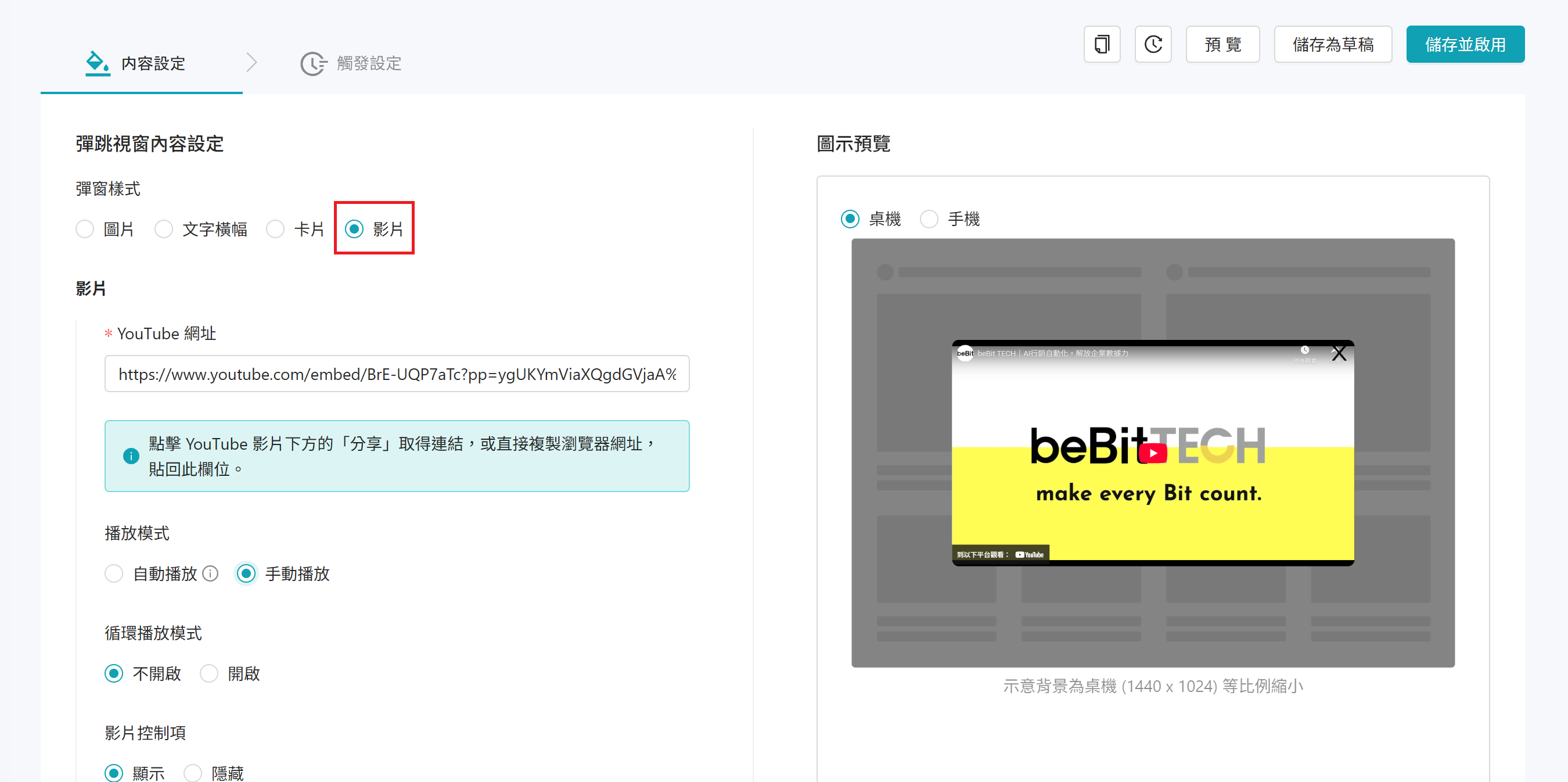The width and height of the screenshot is (1568, 782).
Task: Close the video popup with the X
Action: tap(1339, 353)
